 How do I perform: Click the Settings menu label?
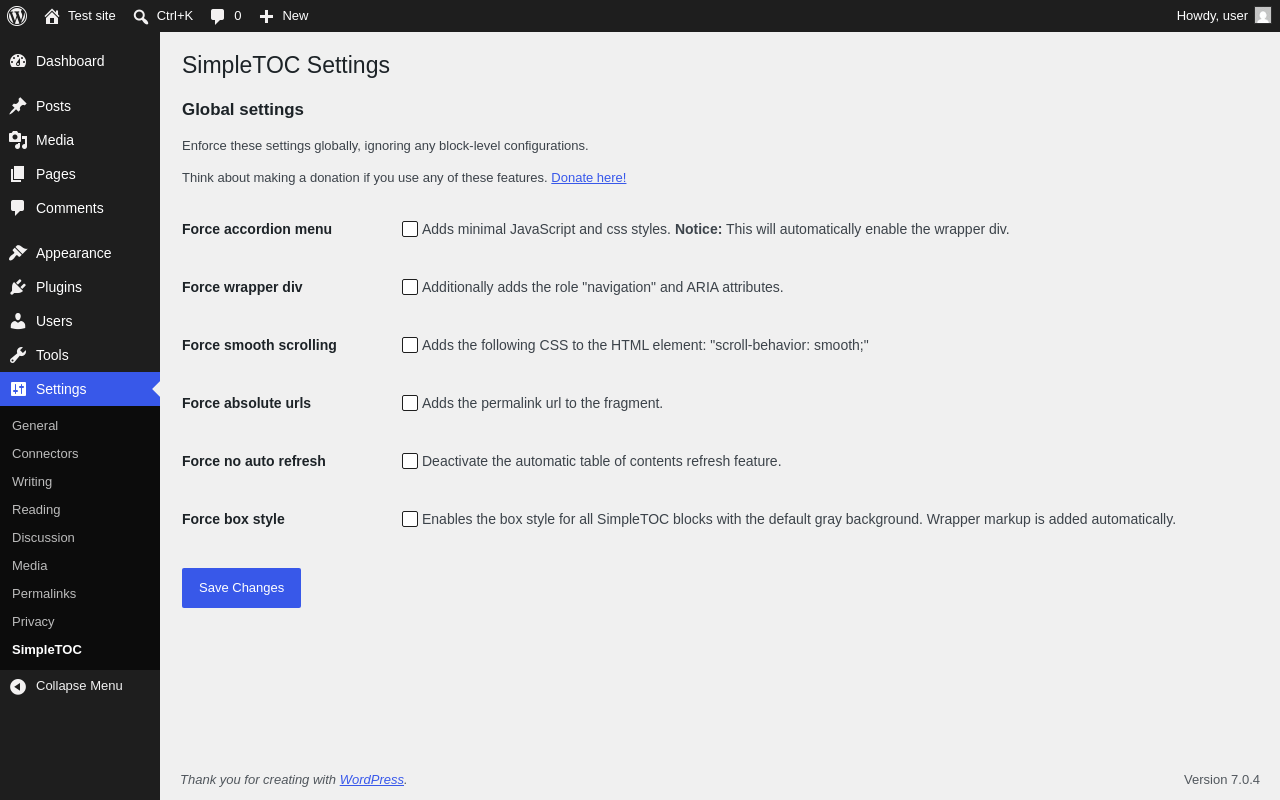point(61,389)
